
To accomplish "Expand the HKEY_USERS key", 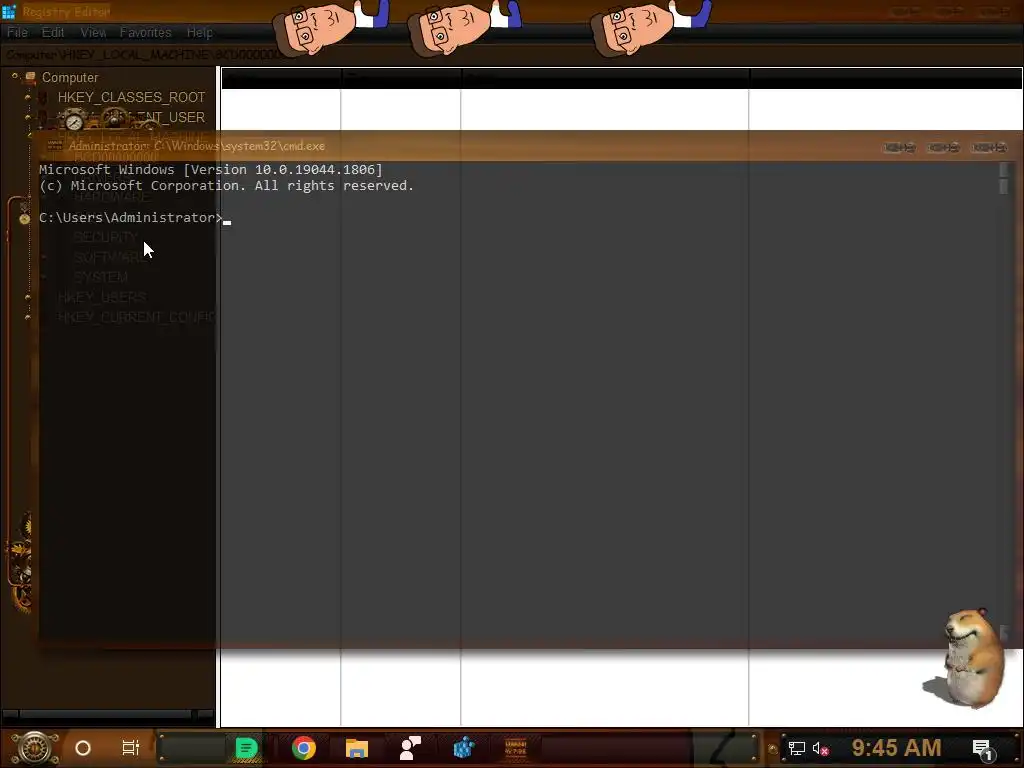I will click(27, 297).
